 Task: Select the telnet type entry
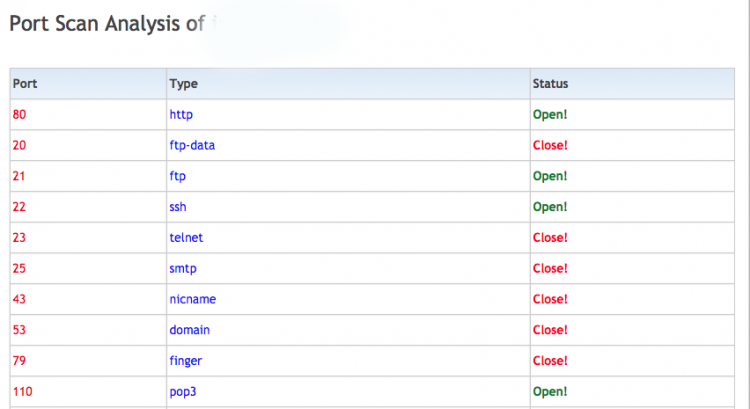(186, 238)
